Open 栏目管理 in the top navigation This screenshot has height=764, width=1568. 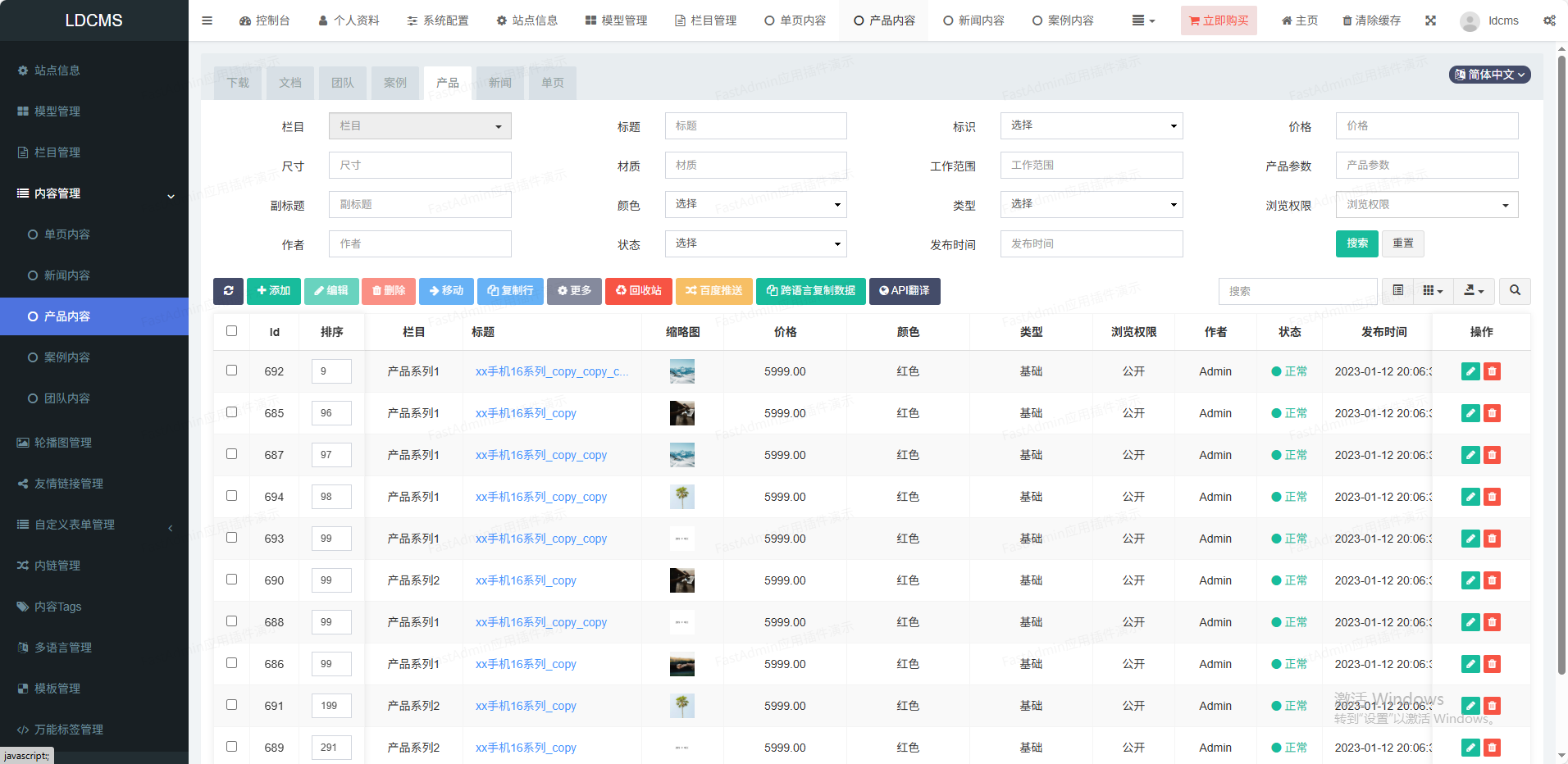[x=705, y=20]
